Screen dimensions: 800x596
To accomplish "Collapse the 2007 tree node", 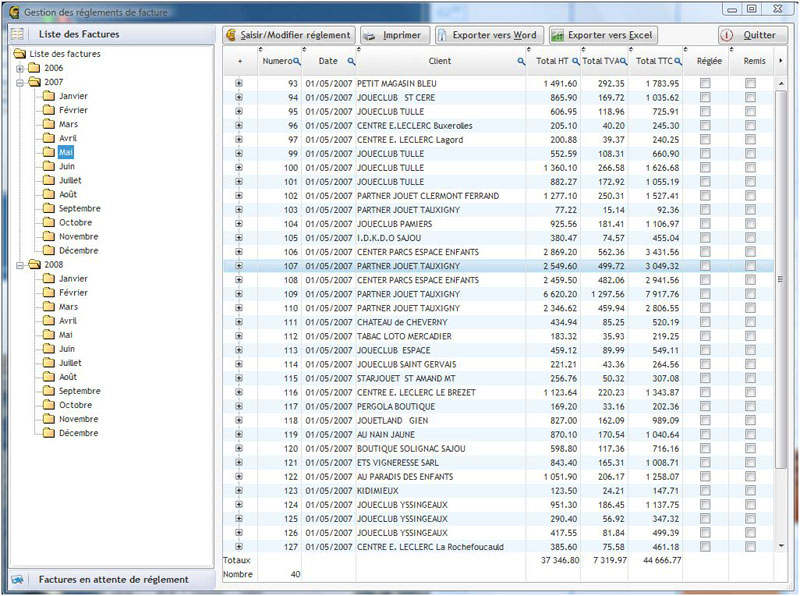I will [x=20, y=82].
